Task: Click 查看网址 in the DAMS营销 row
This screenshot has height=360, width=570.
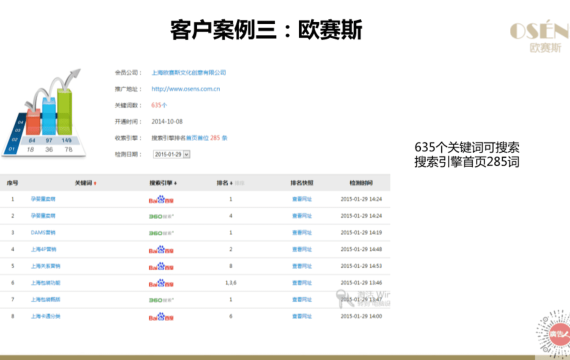Action: coord(302,232)
